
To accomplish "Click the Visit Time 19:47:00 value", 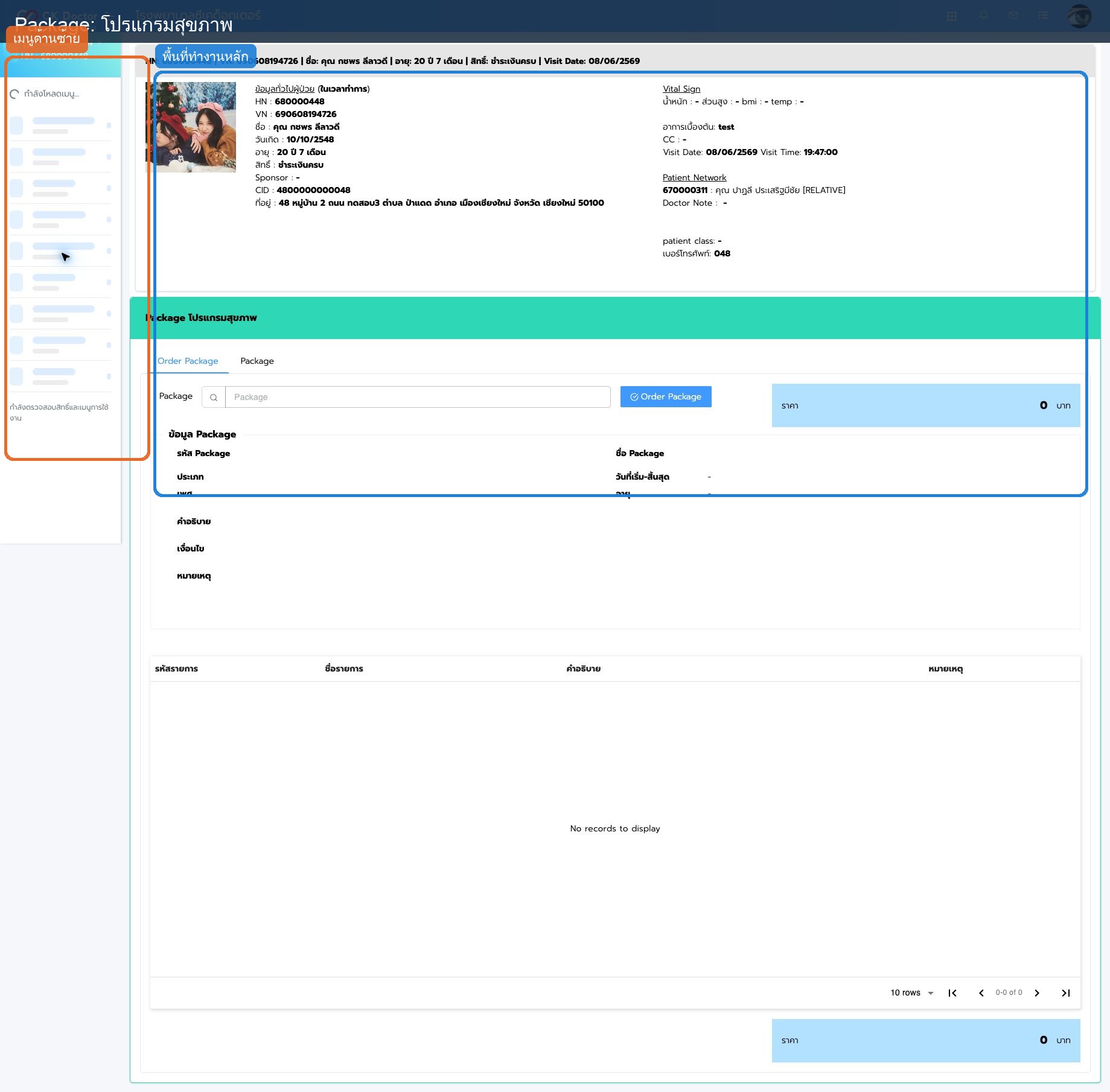I will point(820,152).
